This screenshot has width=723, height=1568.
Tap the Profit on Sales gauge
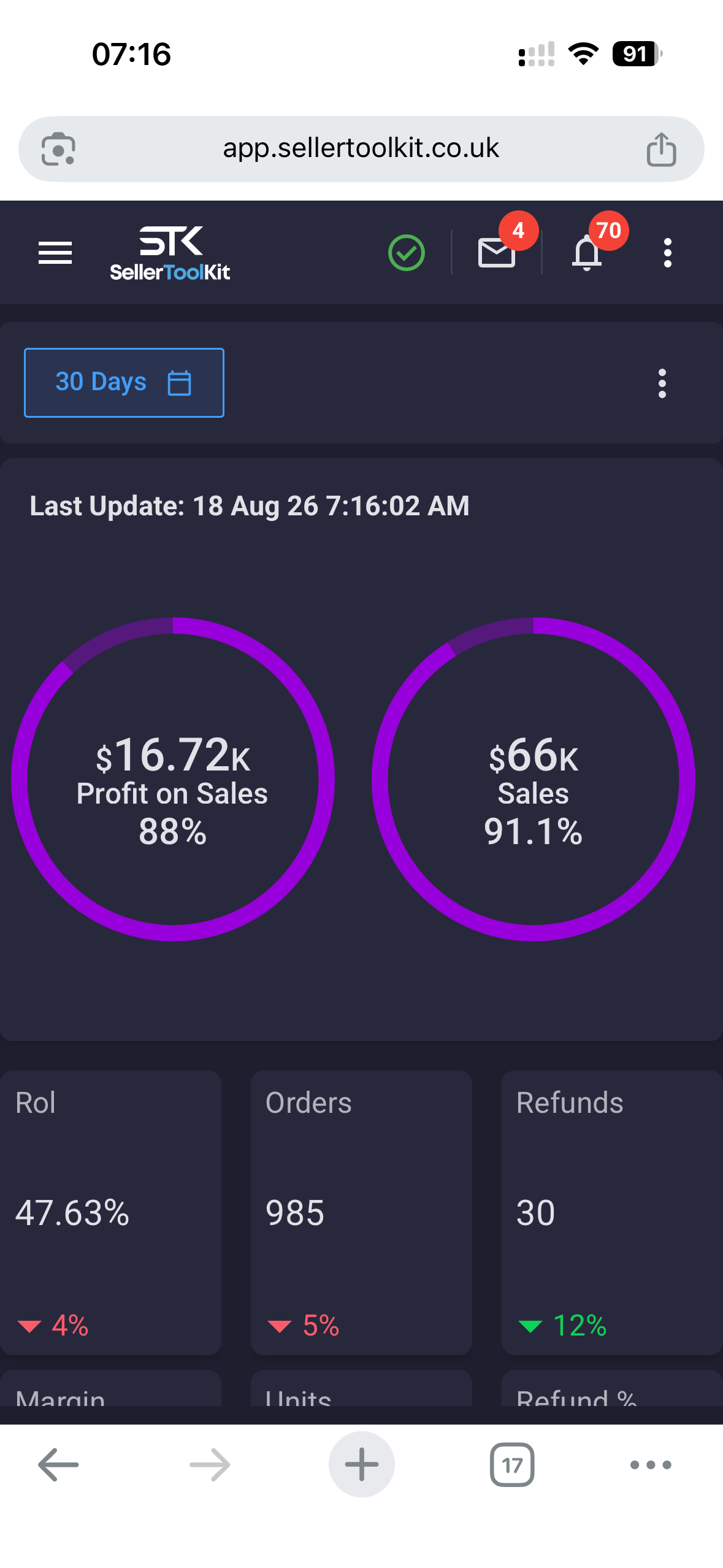[173, 779]
